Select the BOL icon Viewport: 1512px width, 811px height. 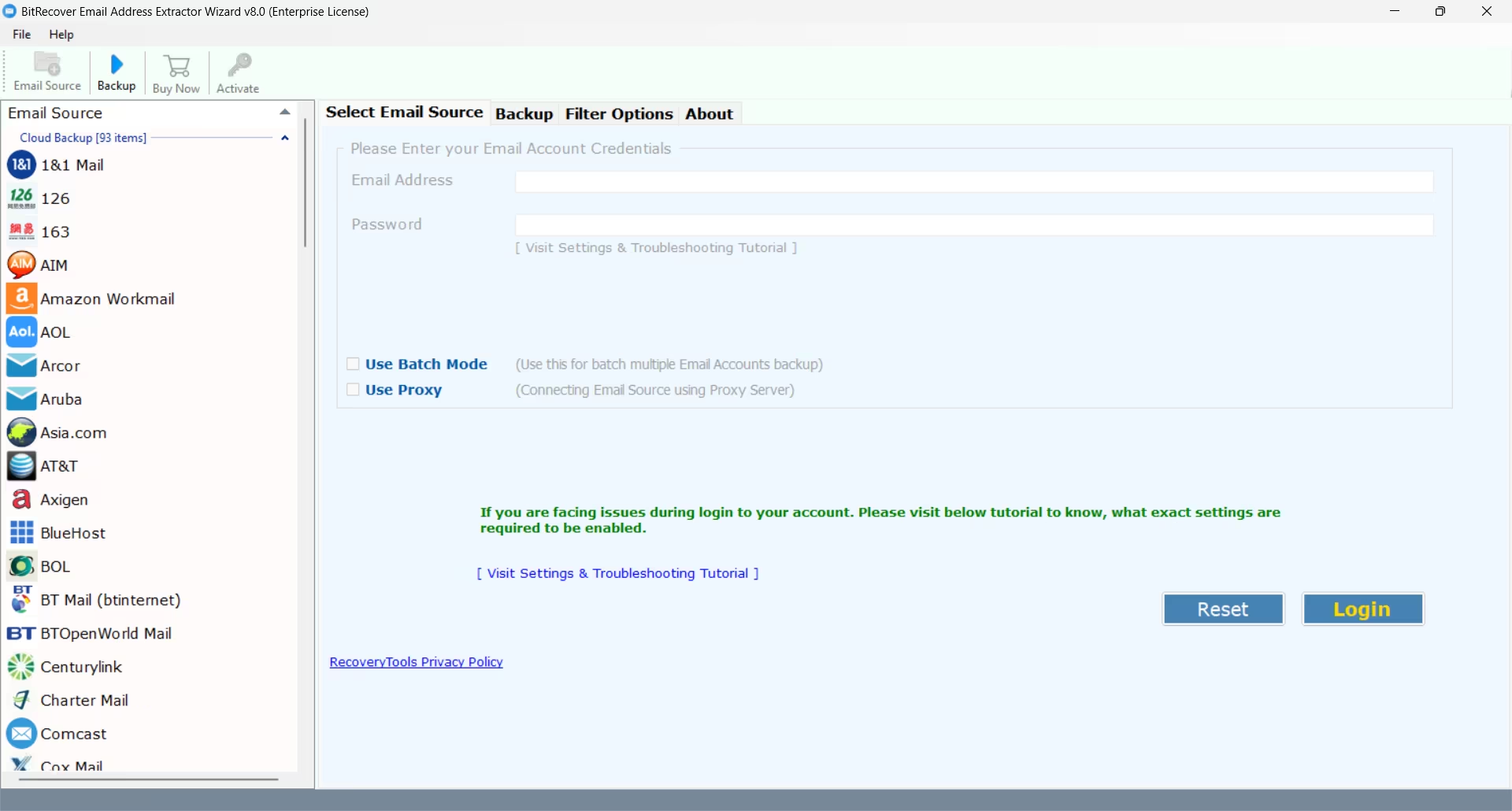[21, 566]
